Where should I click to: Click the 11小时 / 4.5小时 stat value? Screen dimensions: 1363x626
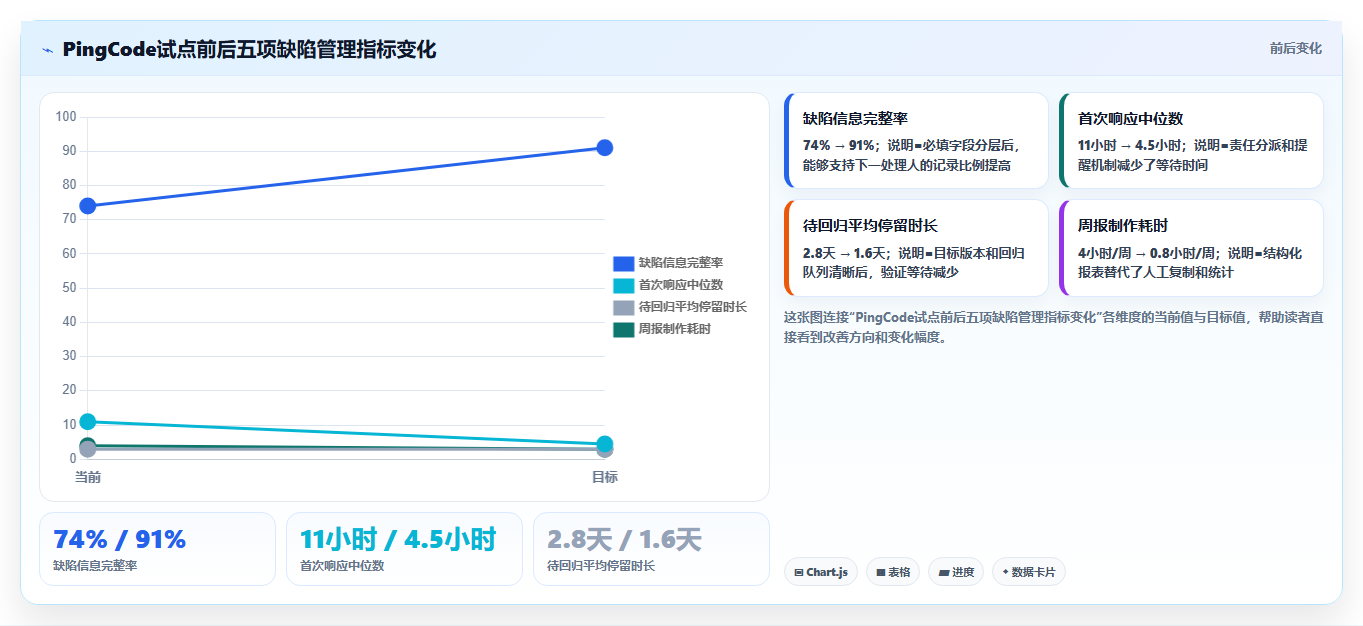[x=398, y=539]
